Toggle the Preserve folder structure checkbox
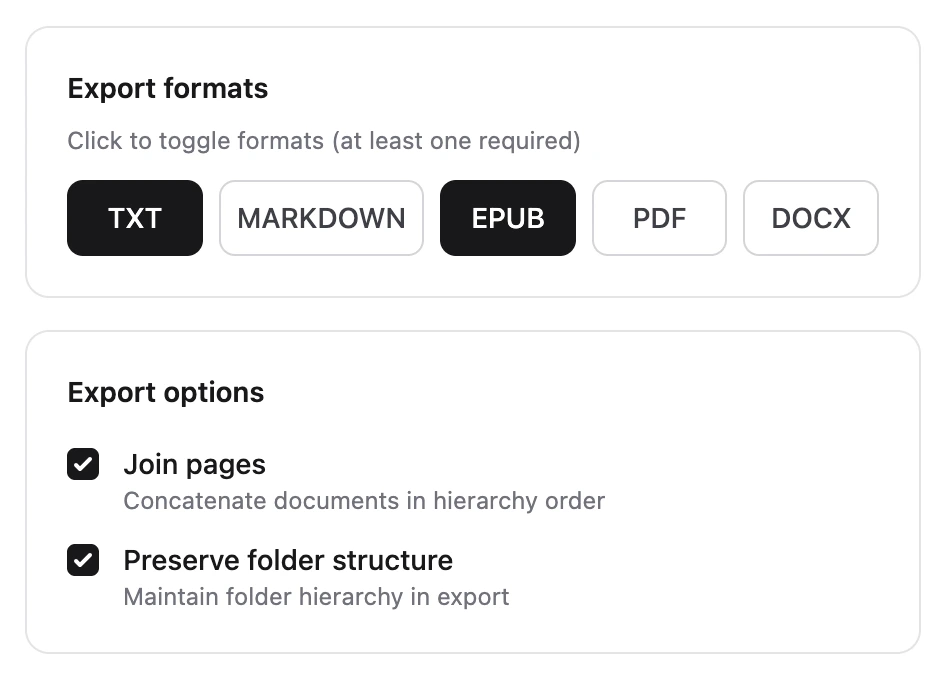The image size is (952, 676). [83, 560]
